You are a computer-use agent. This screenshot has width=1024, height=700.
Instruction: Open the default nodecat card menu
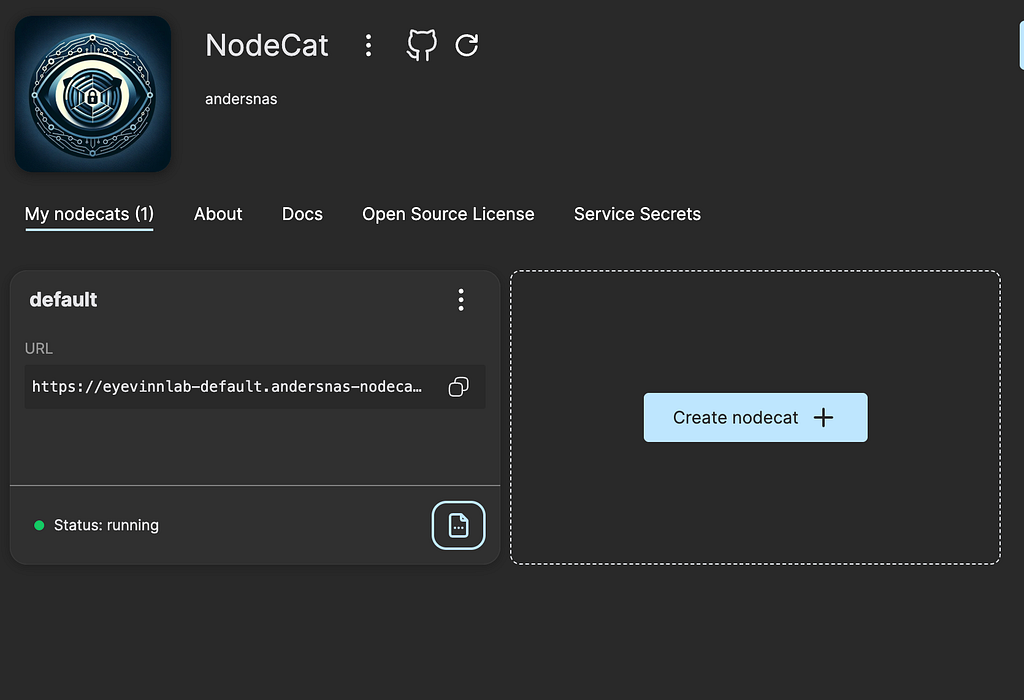pos(461,300)
